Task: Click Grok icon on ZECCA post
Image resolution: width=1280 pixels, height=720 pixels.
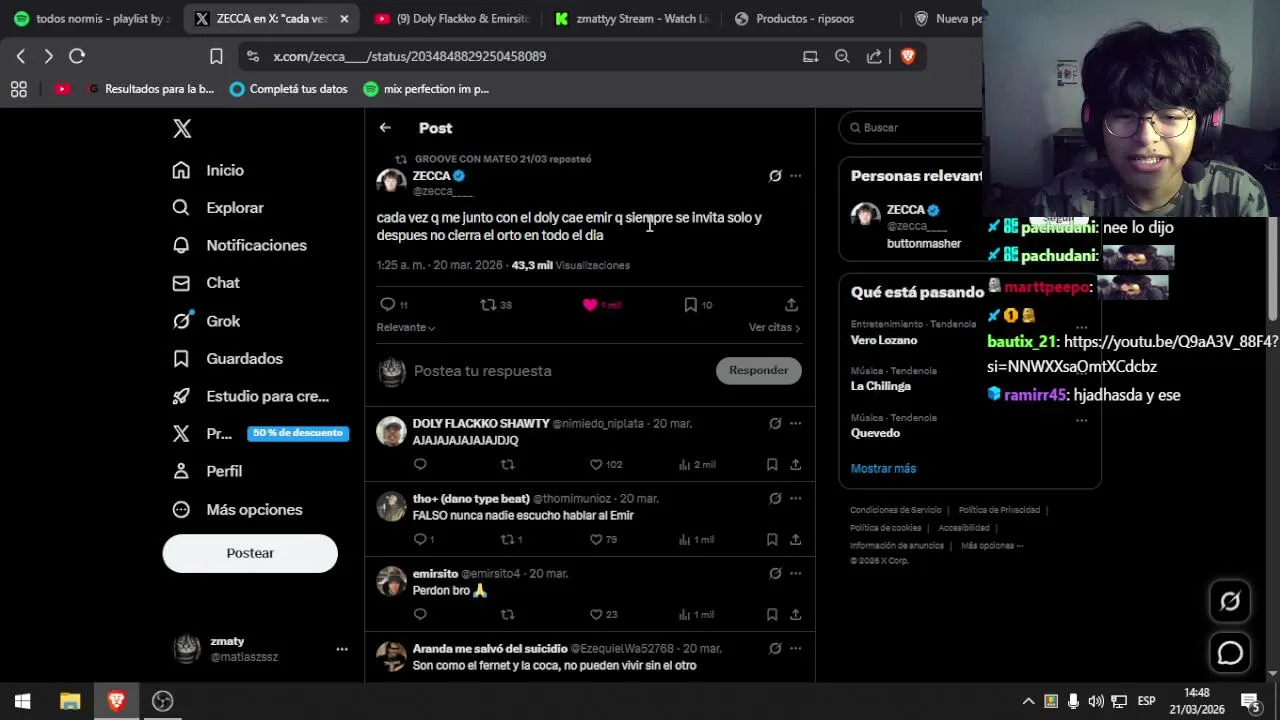Action: 775,176
